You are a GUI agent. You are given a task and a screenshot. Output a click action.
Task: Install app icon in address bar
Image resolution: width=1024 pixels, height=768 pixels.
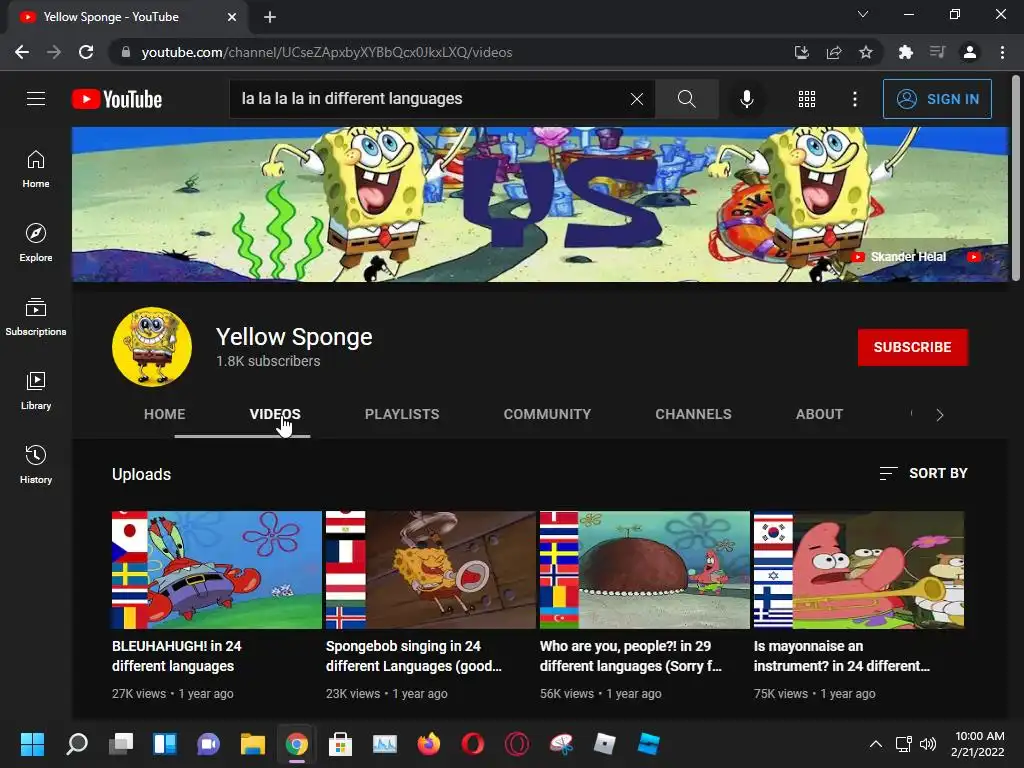[x=802, y=52]
